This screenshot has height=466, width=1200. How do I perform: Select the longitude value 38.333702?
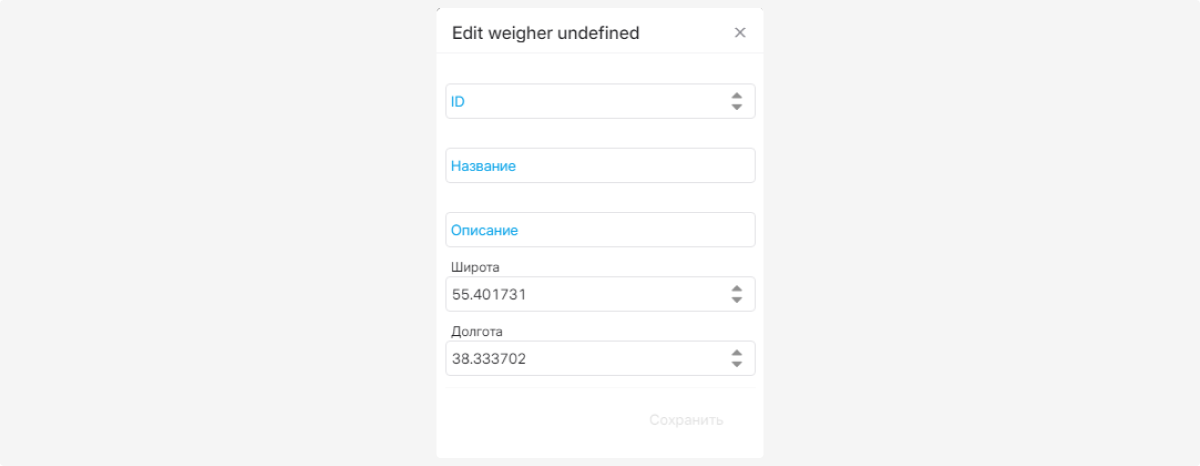click(490, 359)
